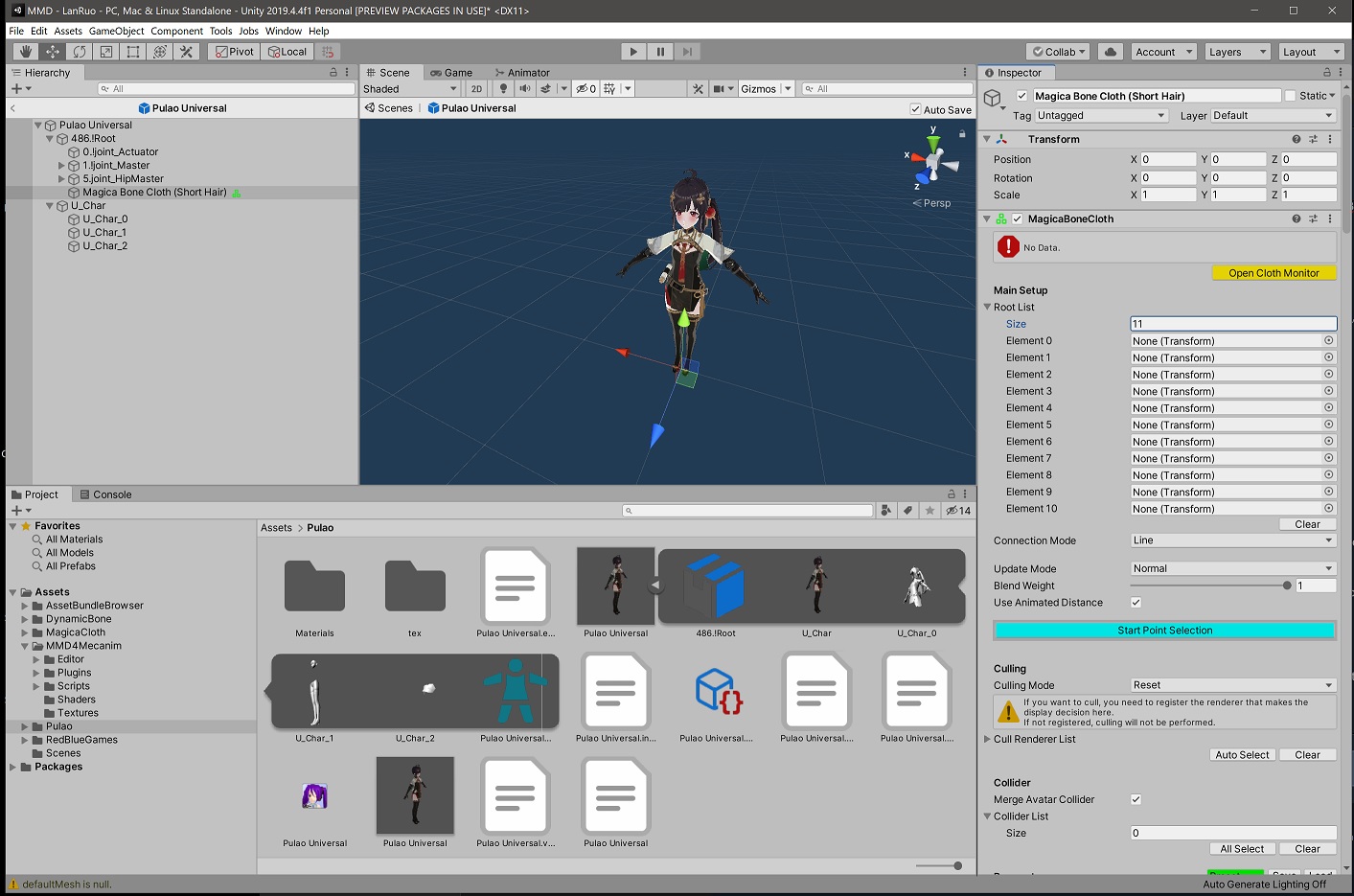
Task: Open the cloud services icon
Action: click(1111, 52)
